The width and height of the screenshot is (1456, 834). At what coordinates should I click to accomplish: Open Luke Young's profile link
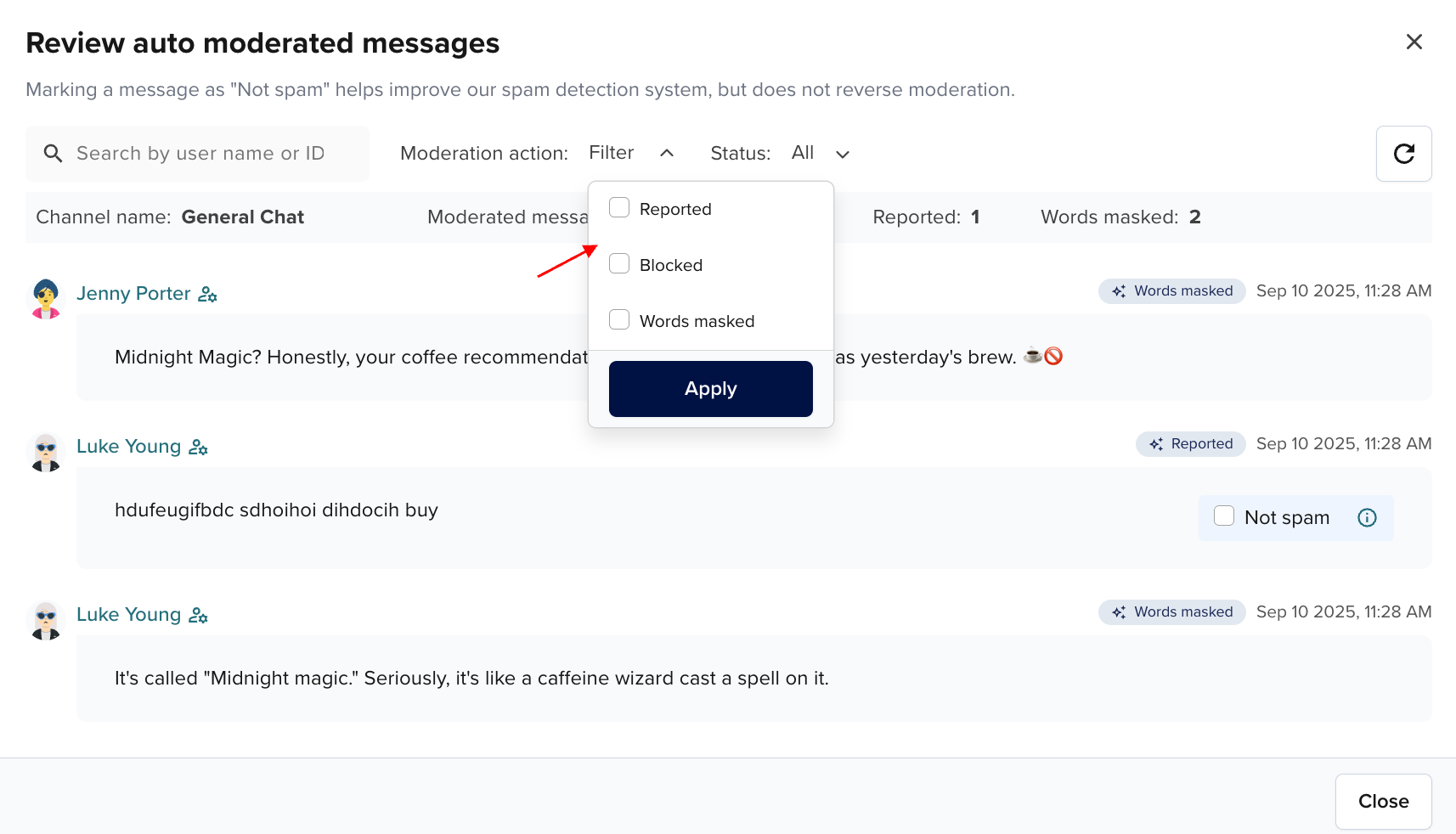pos(128,446)
